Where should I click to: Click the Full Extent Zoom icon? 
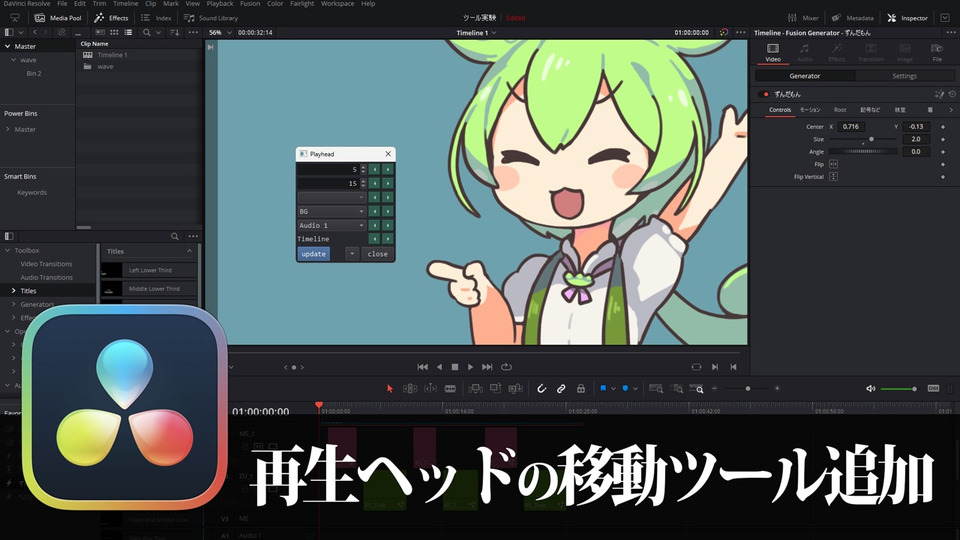coord(656,388)
